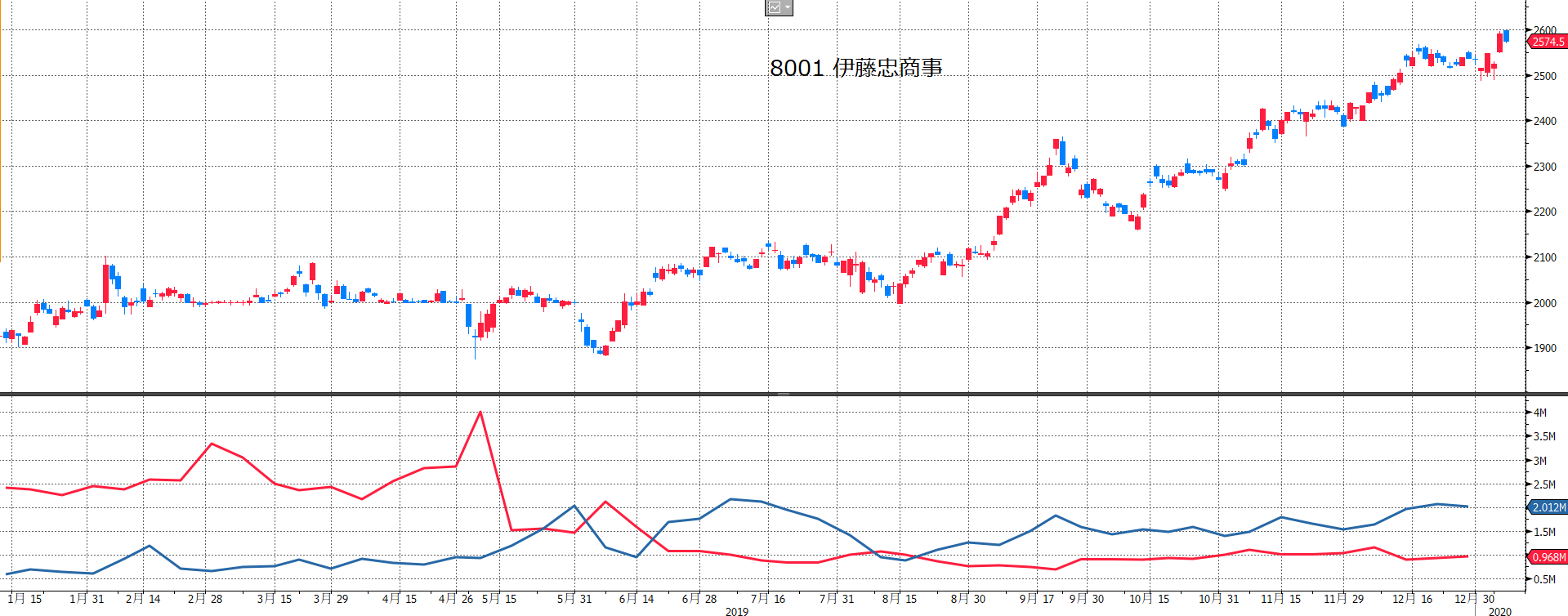Image resolution: width=1568 pixels, height=616 pixels.
Task: Click the 0.5M label on lower axis
Action: tap(1543, 579)
